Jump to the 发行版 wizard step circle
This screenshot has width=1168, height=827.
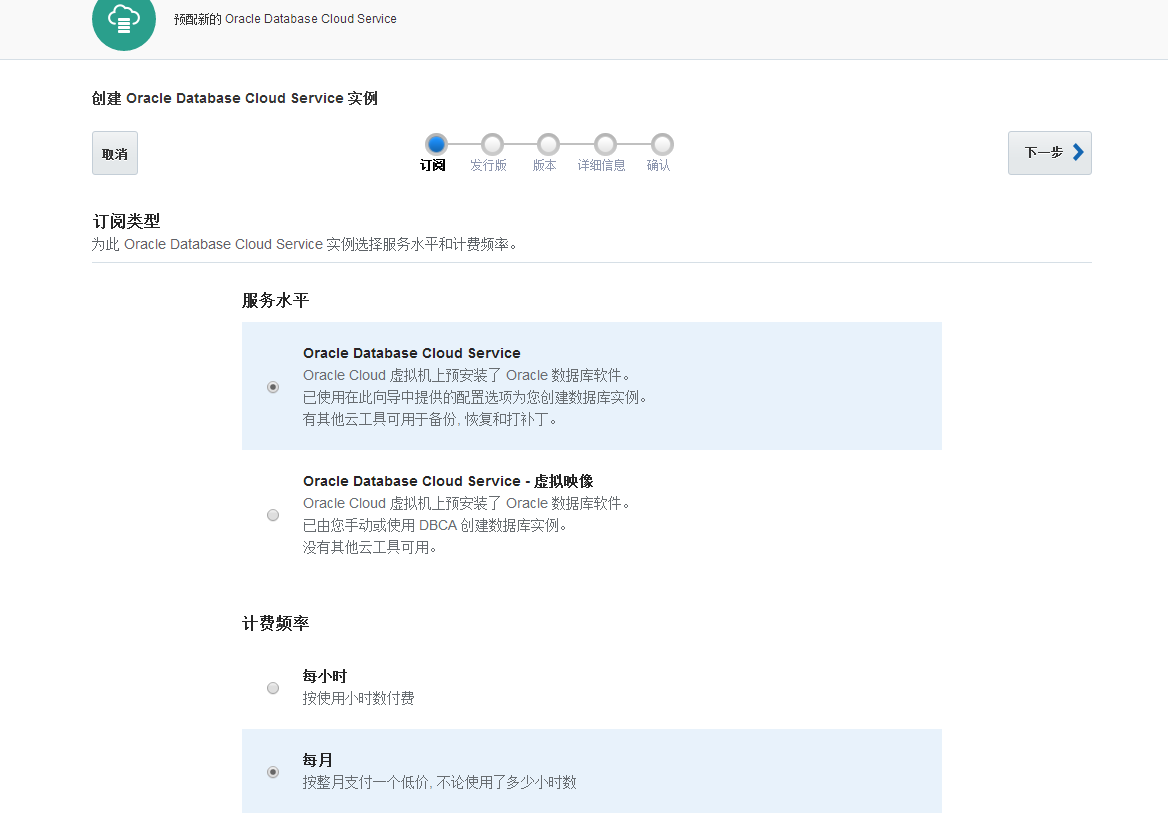point(492,144)
